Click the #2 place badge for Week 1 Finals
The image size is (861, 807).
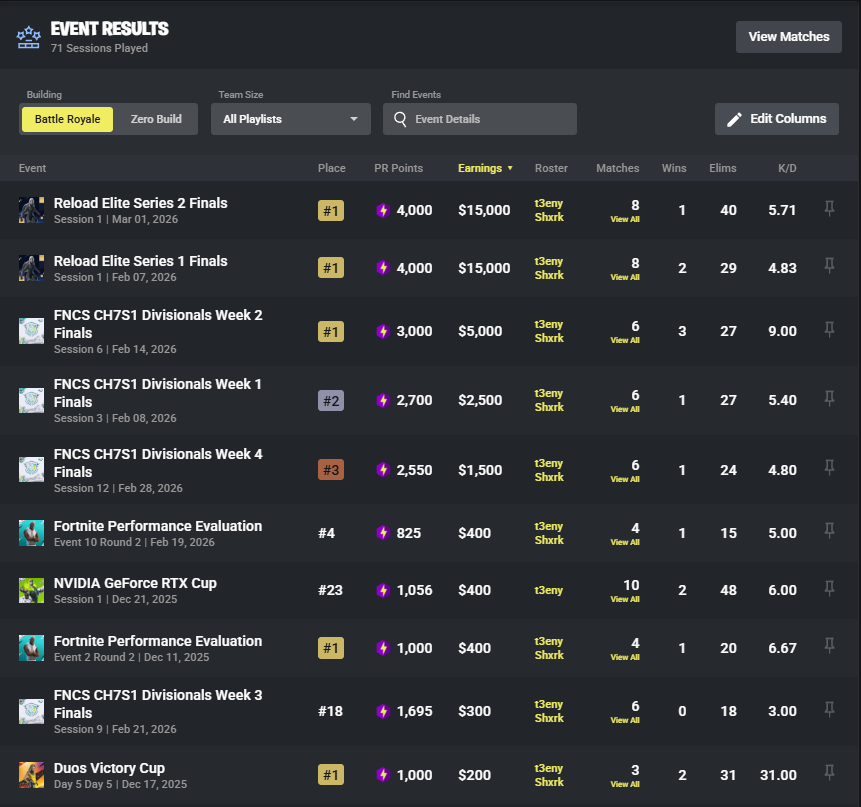(331, 401)
